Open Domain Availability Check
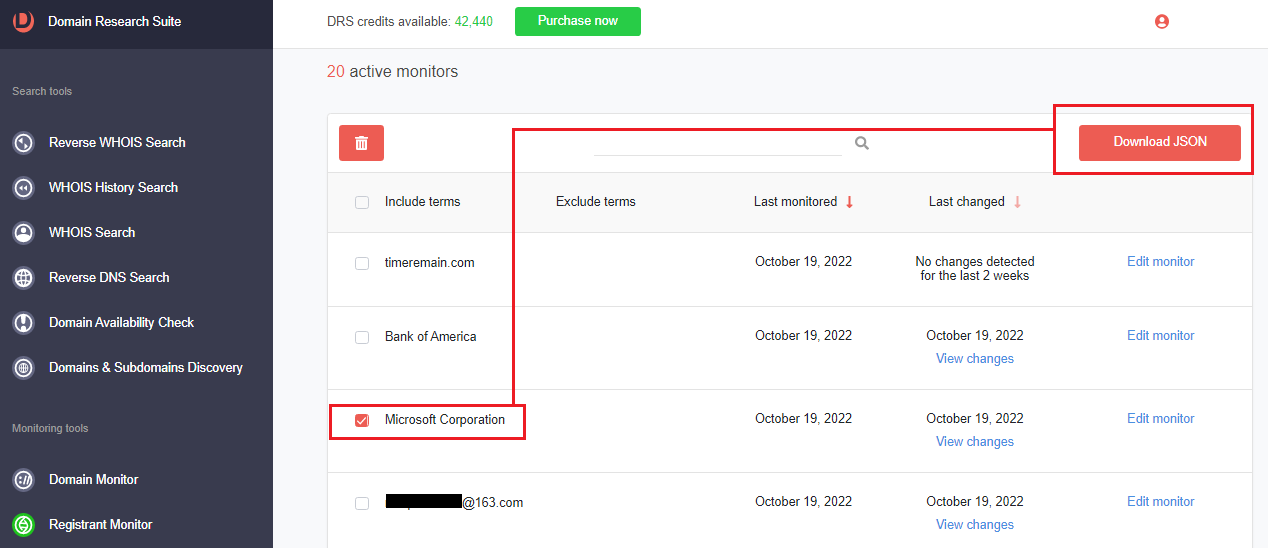The height and width of the screenshot is (548, 1268). tap(121, 322)
